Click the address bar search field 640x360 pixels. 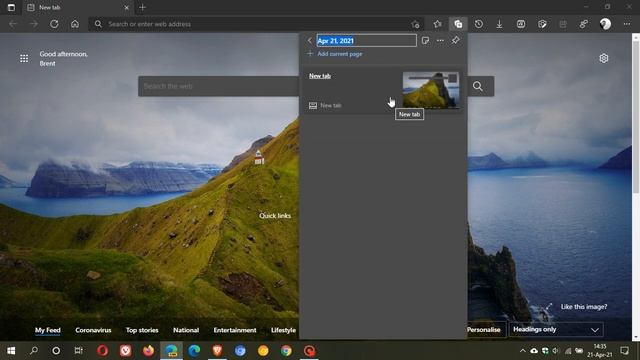pyautogui.click(x=257, y=24)
